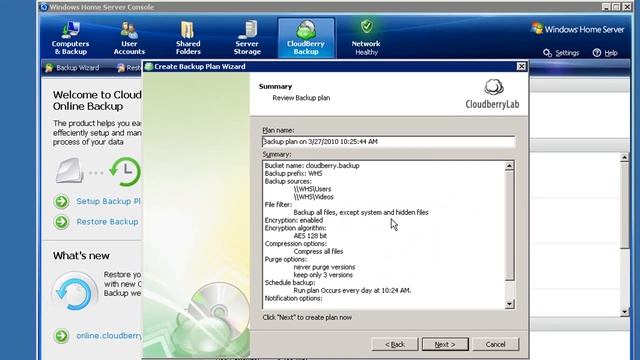Click the green arrow beside Restore Backup

click(x=62, y=222)
